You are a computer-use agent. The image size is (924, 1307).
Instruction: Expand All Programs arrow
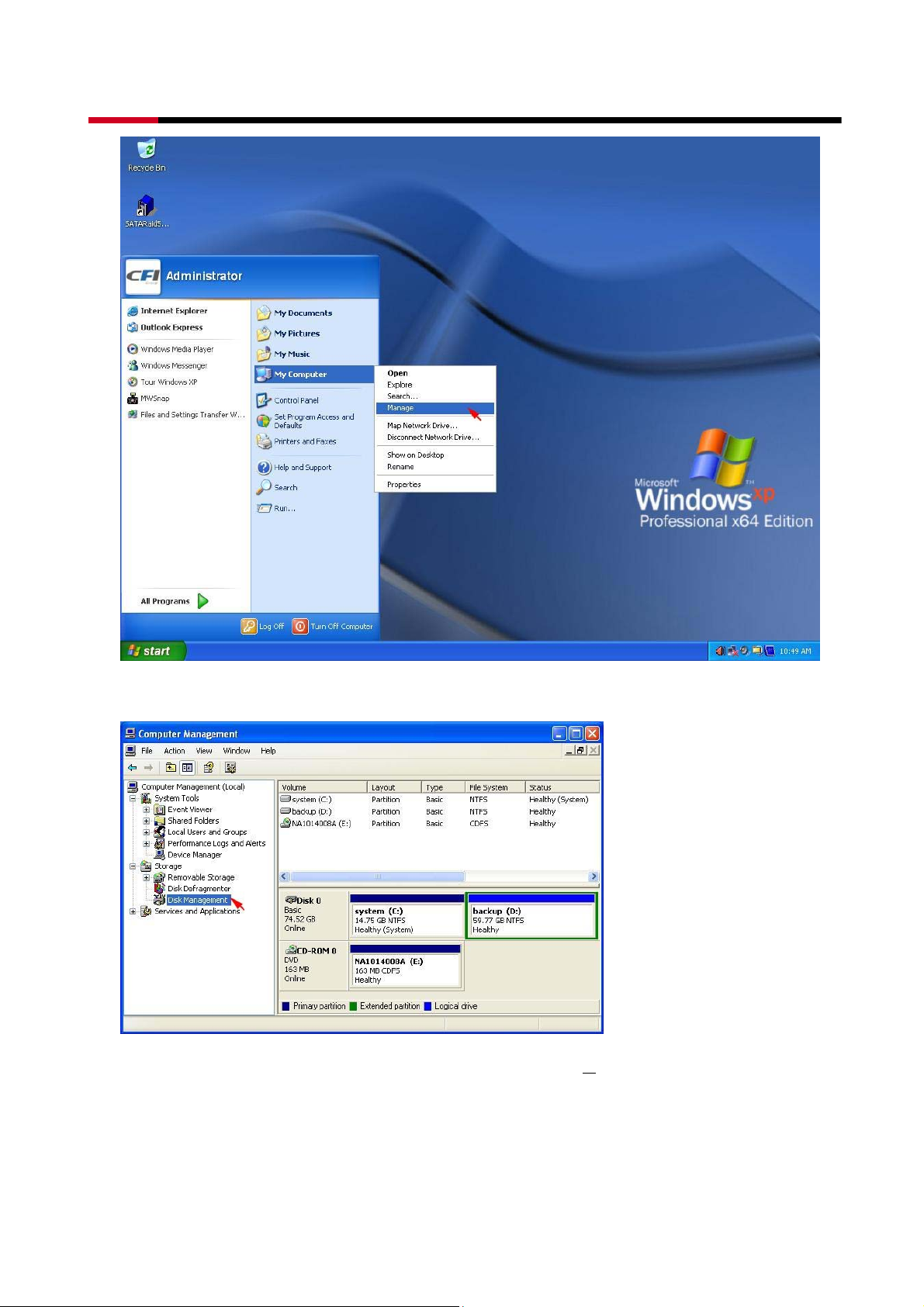tap(202, 601)
